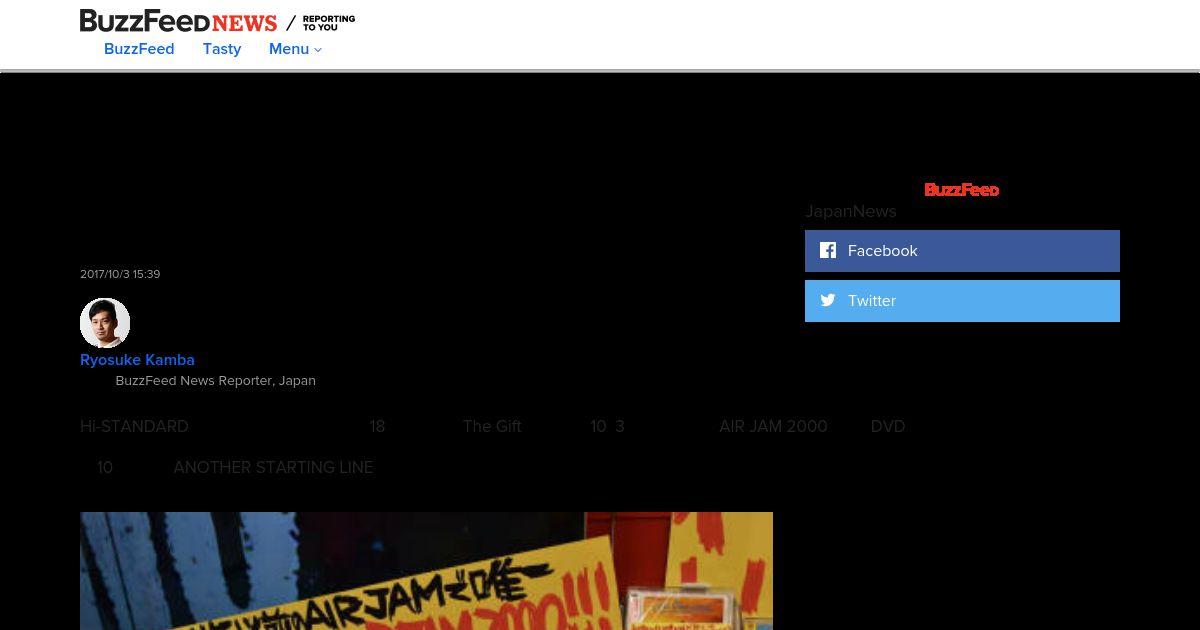Click the red BuzzFeed sidebar logo
Screen dimensions: 1200x630
click(x=962, y=190)
